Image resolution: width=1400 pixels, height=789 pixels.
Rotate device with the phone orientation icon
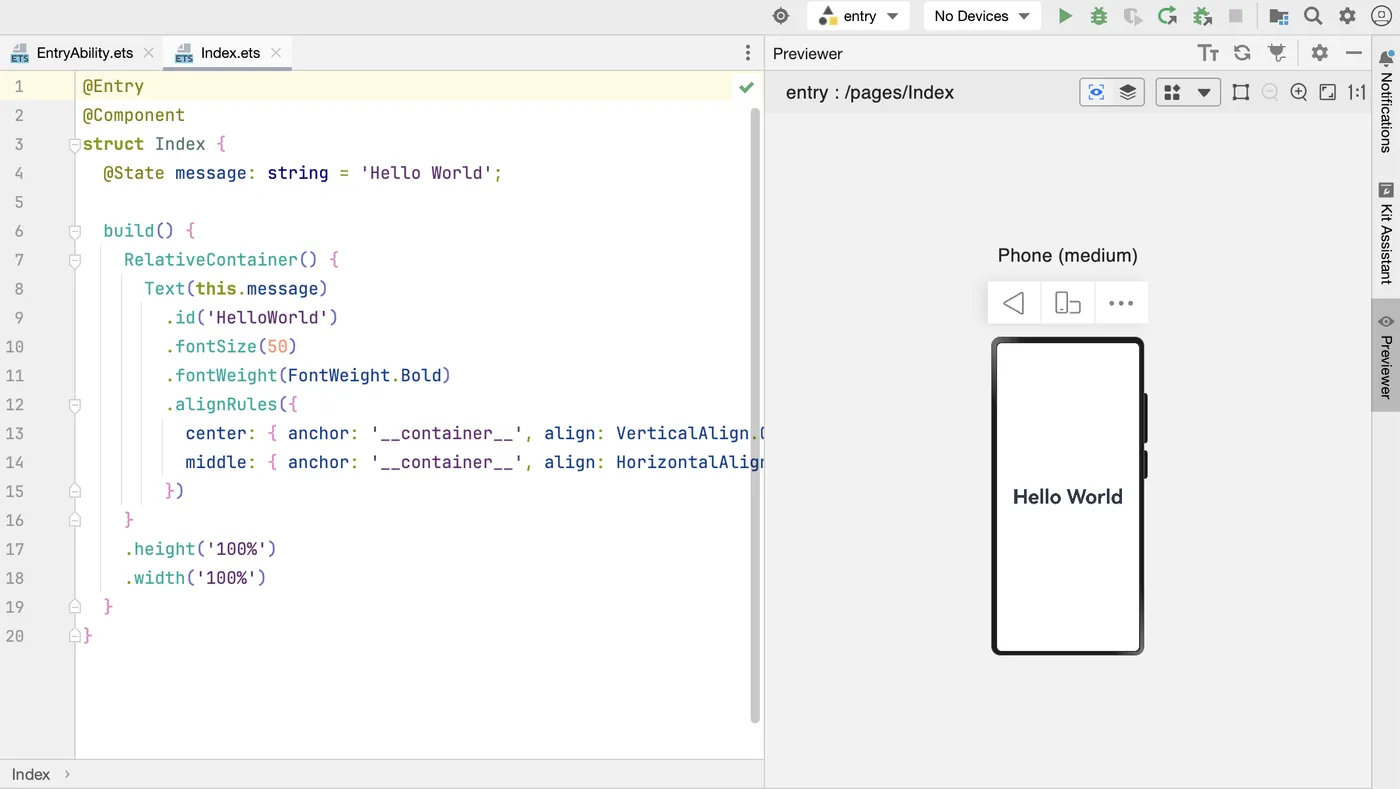1068,303
